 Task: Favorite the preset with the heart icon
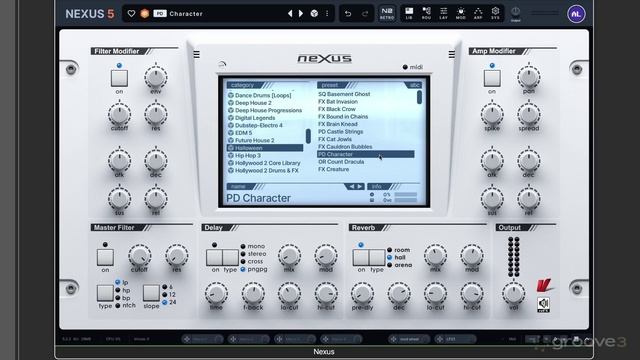(131, 13)
